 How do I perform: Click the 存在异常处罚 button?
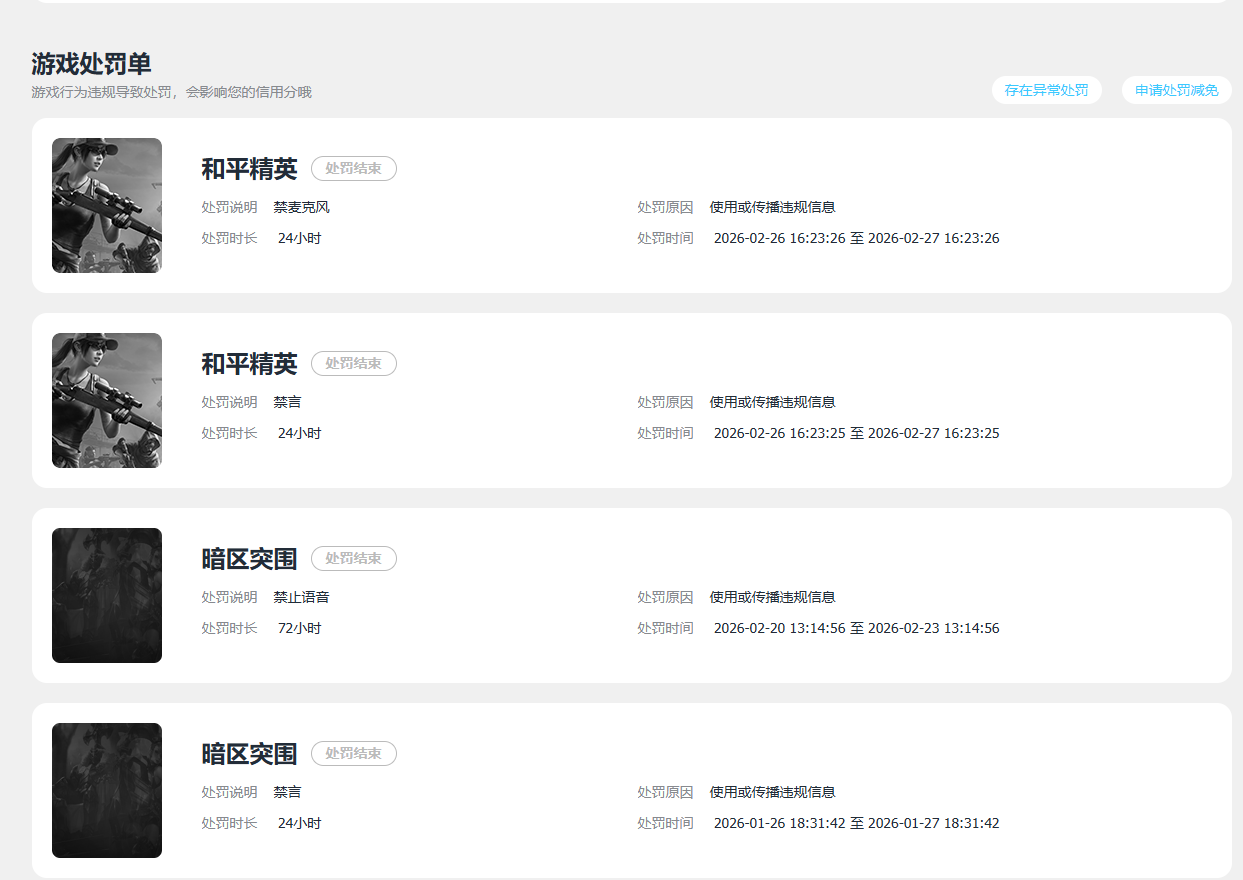(x=1046, y=90)
